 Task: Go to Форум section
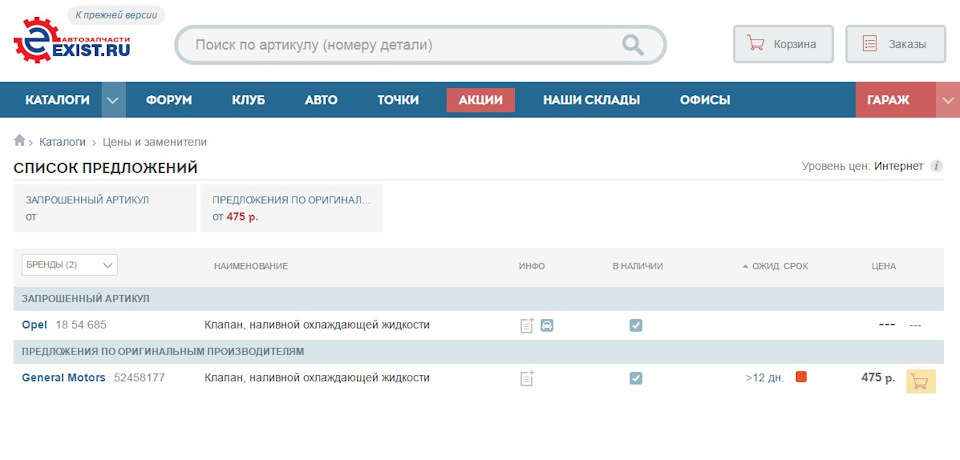click(169, 100)
